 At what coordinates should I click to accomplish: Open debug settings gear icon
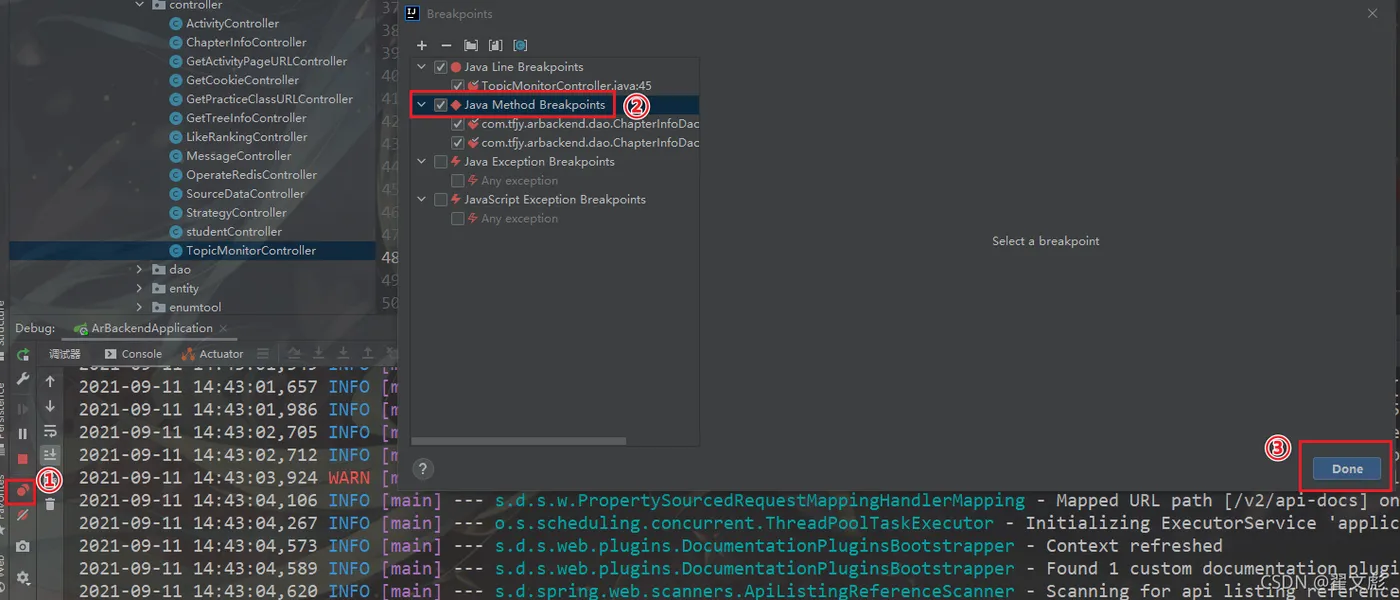coord(23,578)
